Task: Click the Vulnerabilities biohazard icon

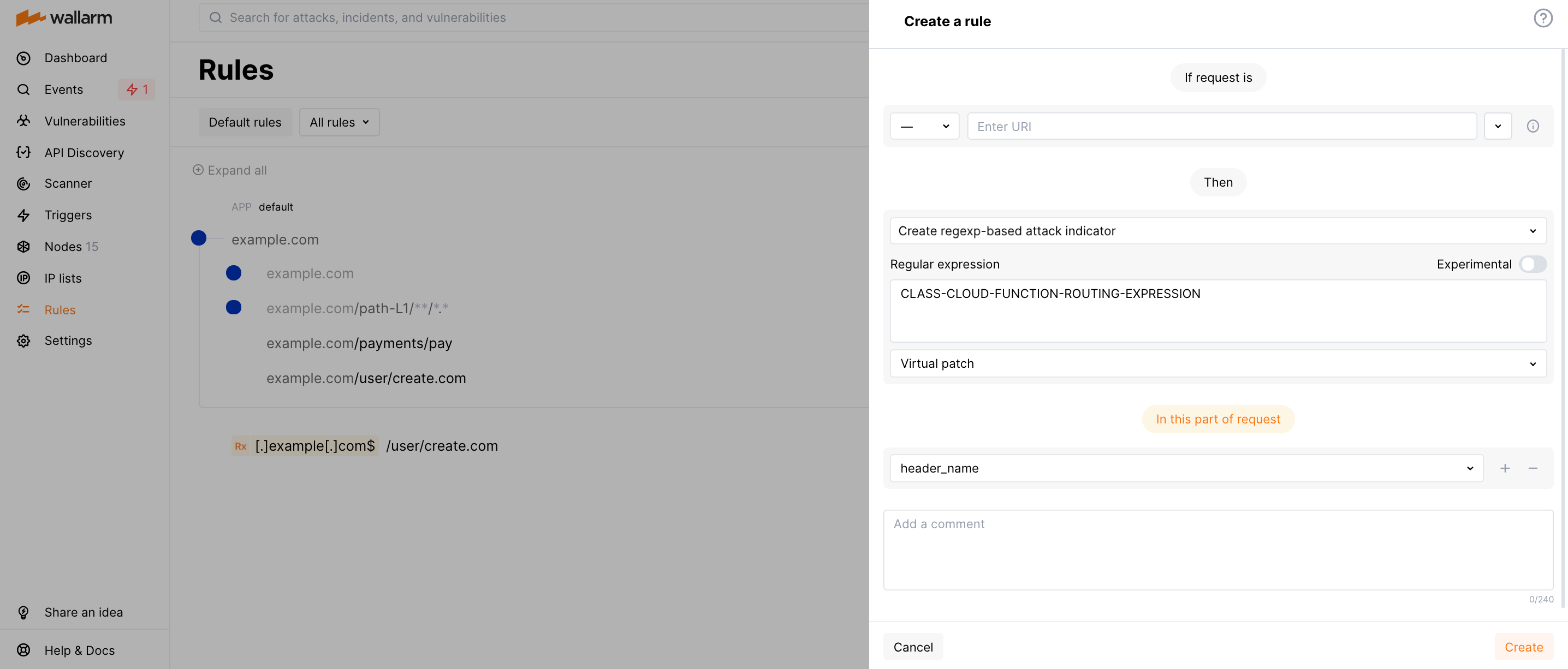Action: click(23, 121)
